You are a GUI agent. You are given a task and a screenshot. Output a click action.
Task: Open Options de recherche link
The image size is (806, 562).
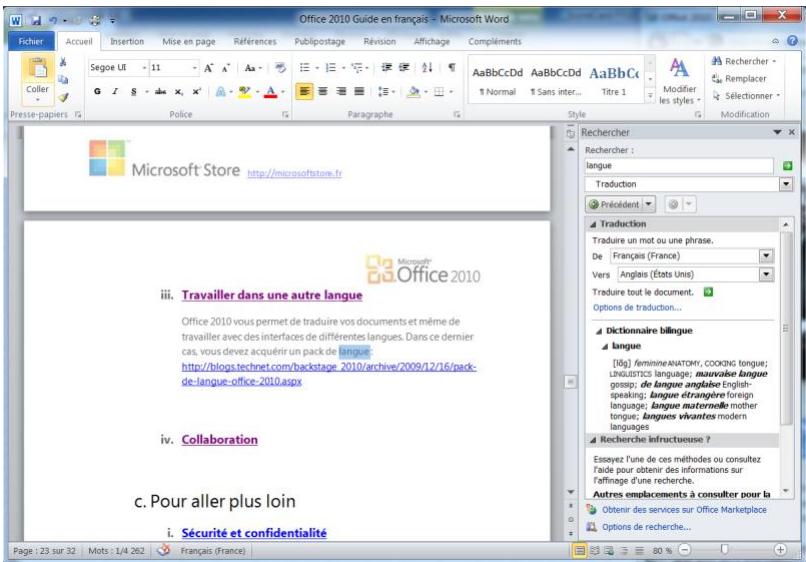[646, 527]
